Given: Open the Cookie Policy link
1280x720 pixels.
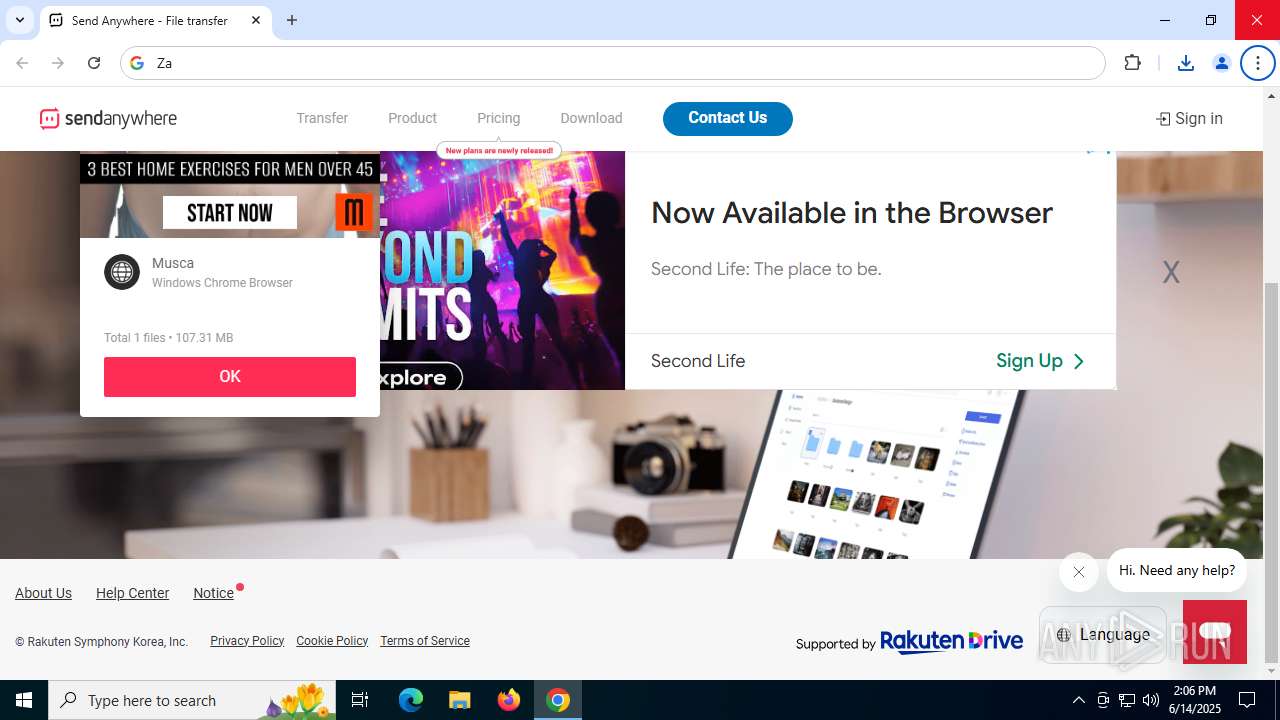Looking at the screenshot, I should pos(332,641).
